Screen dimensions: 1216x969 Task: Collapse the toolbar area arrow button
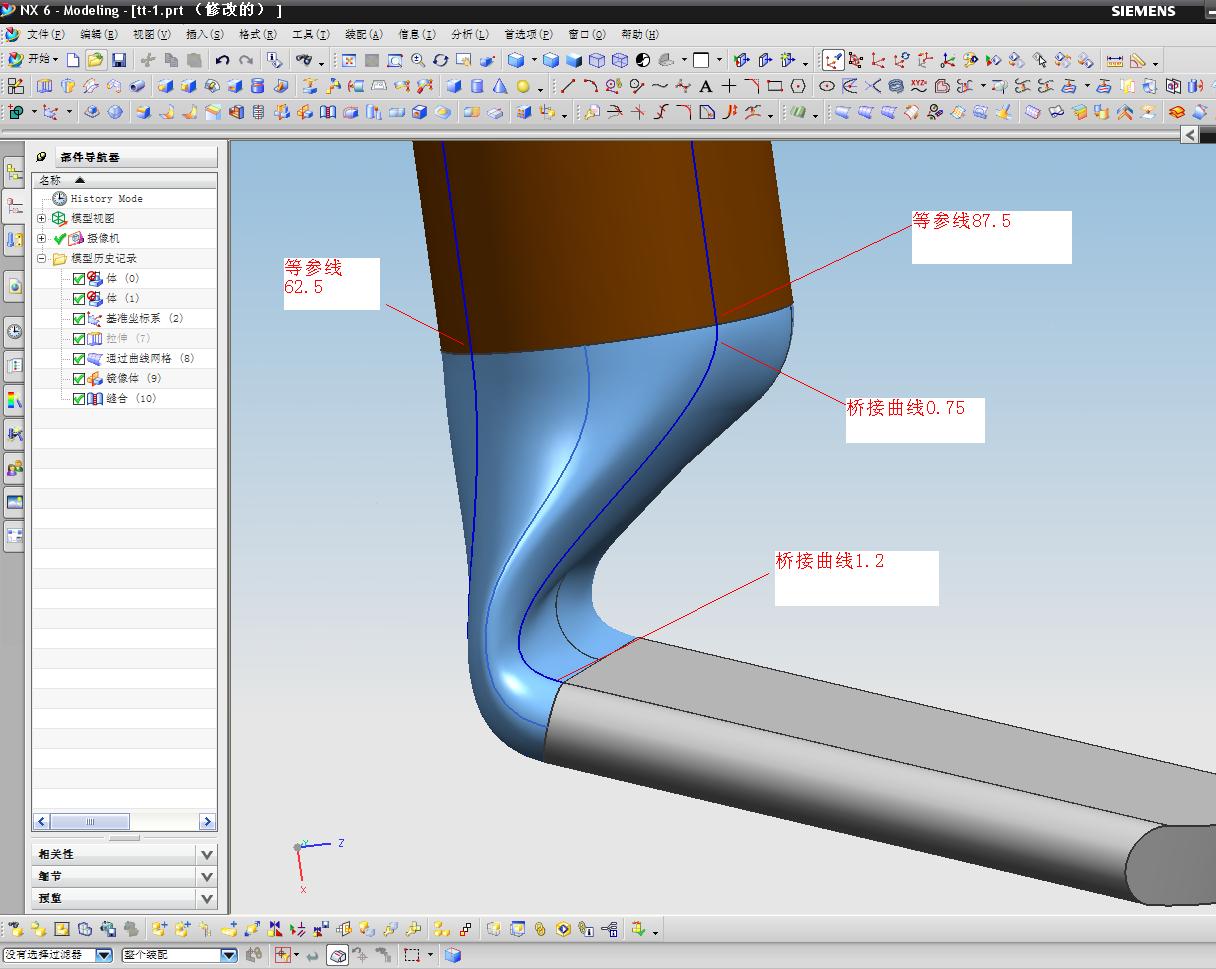1190,134
